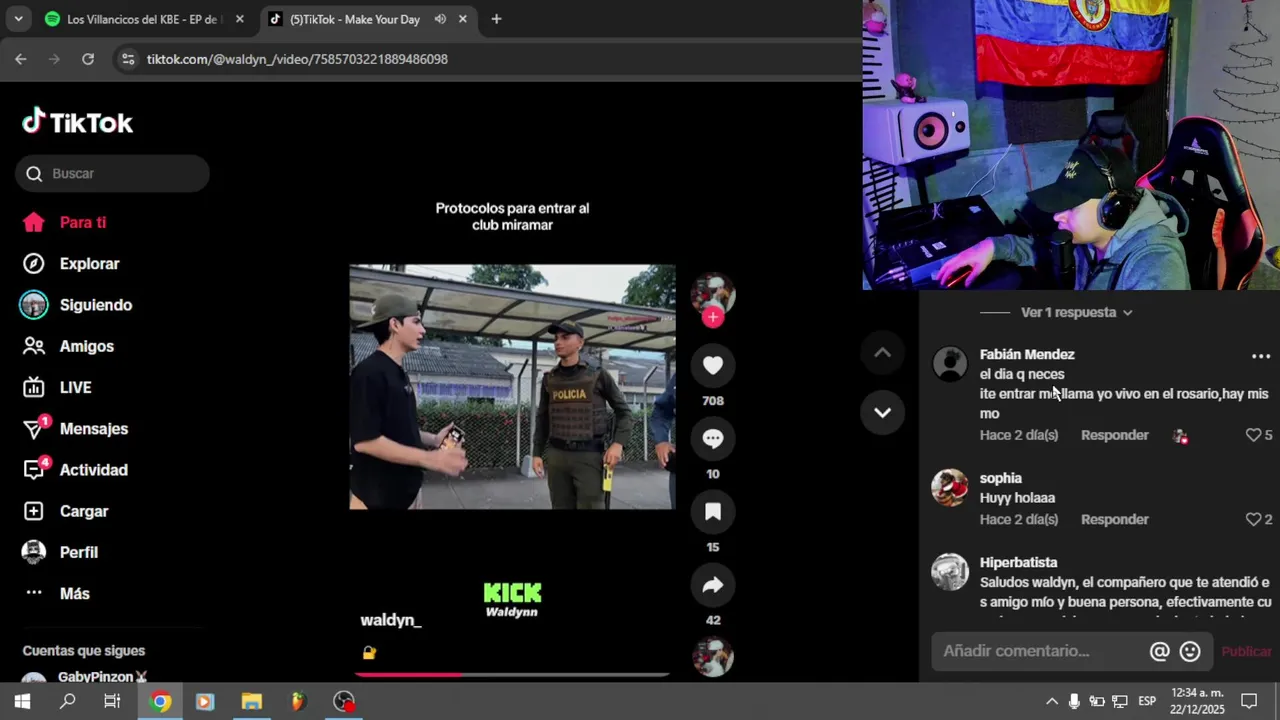Open options on Fabián Mendez comment
This screenshot has width=1280, height=720.
point(1261,356)
